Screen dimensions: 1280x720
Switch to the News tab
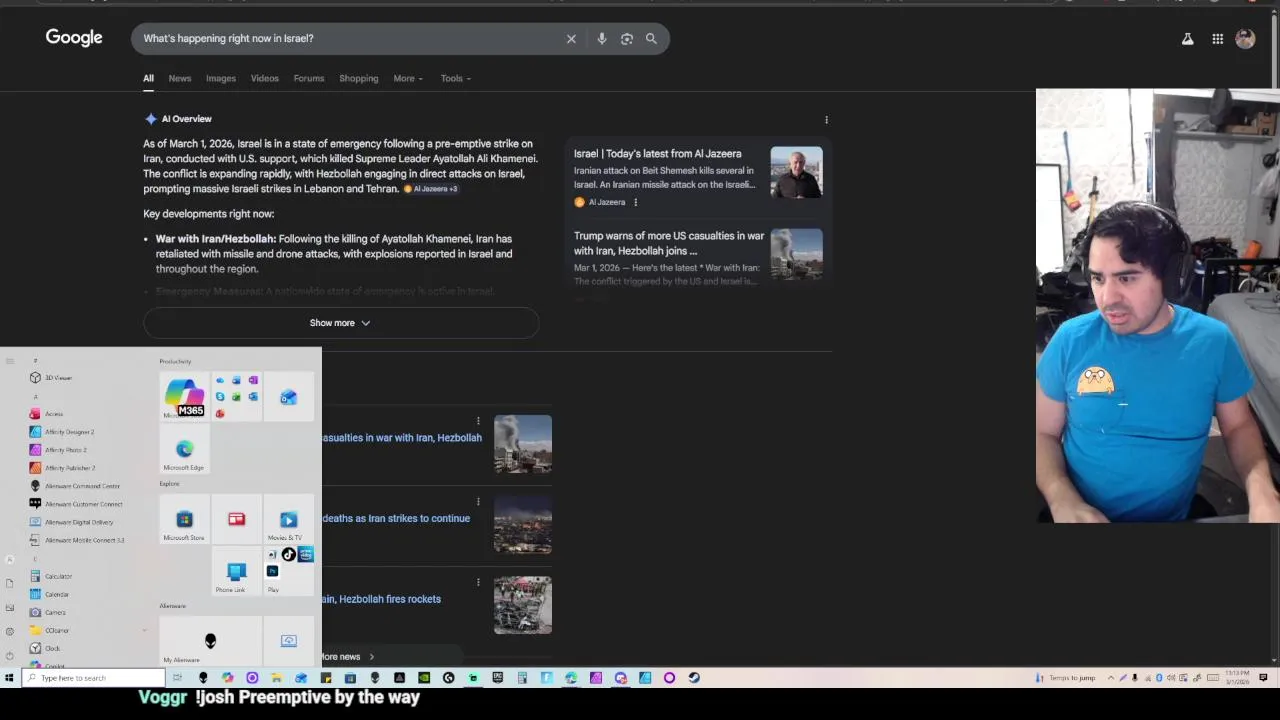[x=180, y=79]
